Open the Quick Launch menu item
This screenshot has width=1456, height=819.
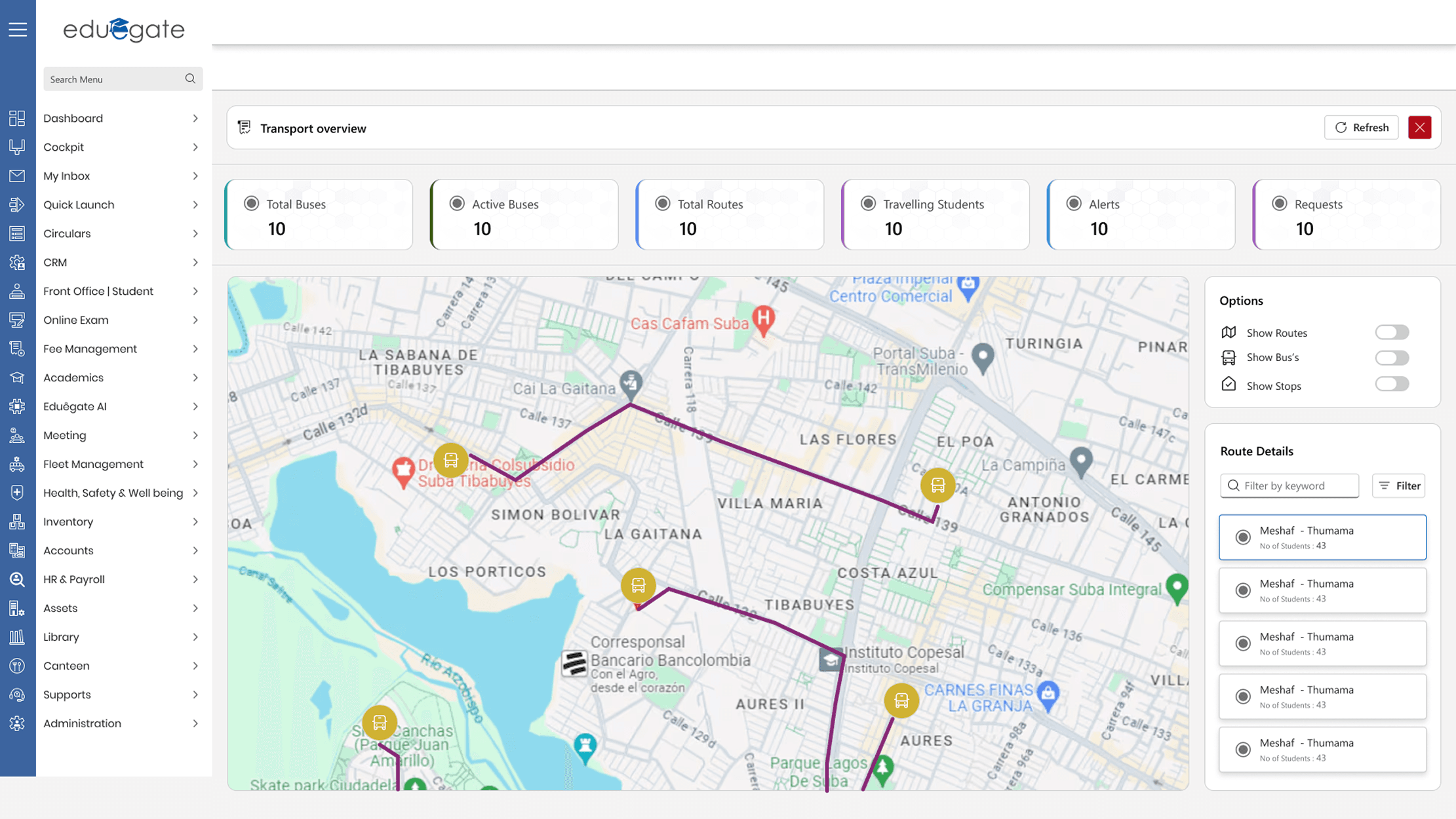click(78, 204)
